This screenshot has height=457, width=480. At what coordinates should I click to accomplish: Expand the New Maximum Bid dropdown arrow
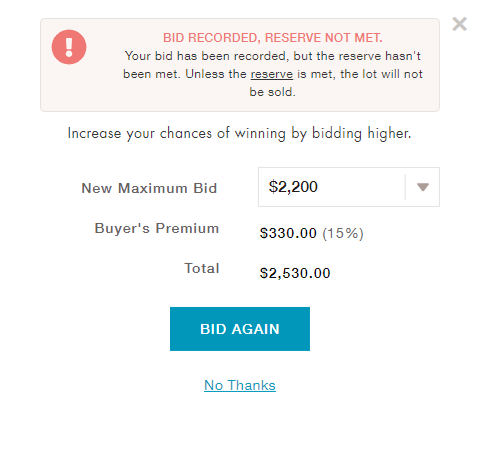point(423,187)
